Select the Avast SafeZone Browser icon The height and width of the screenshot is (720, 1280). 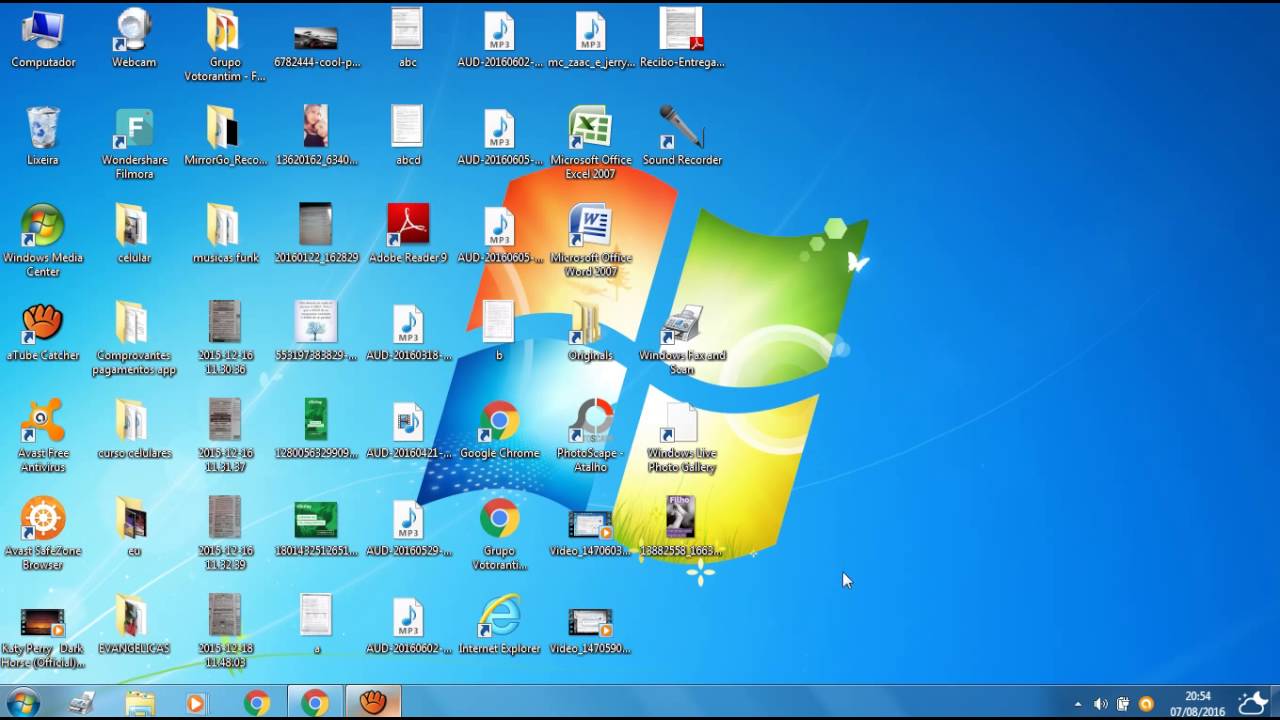(43, 534)
